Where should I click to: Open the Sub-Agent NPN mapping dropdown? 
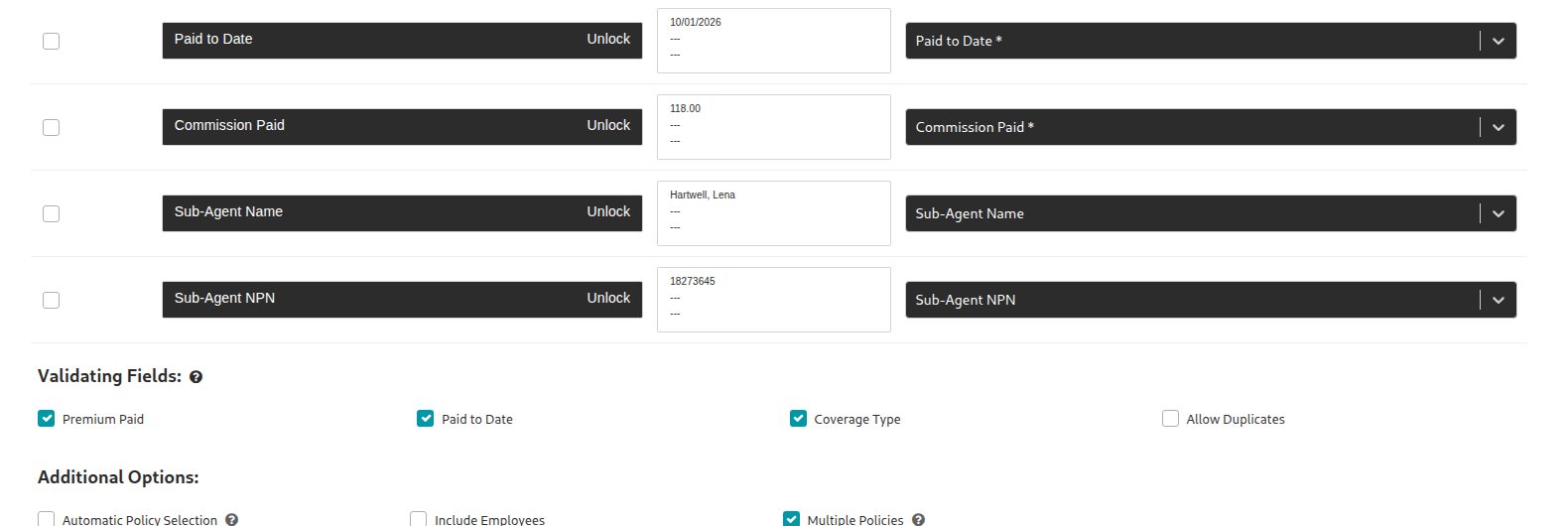tap(1211, 300)
